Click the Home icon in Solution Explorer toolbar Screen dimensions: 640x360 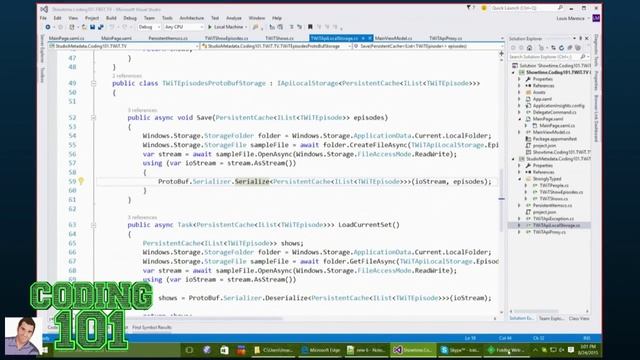pyautogui.click(x=529, y=48)
